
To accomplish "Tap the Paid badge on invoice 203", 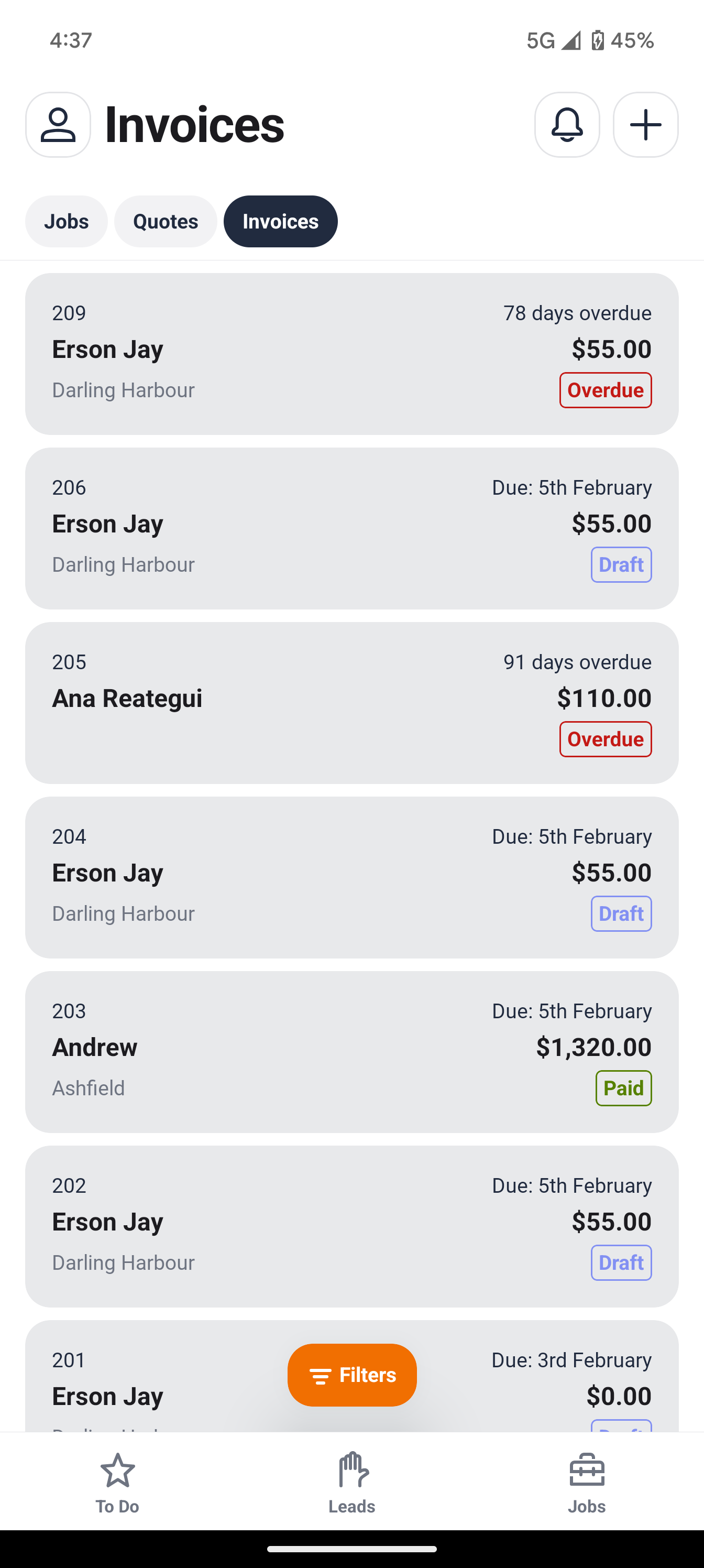I will (623, 1088).
